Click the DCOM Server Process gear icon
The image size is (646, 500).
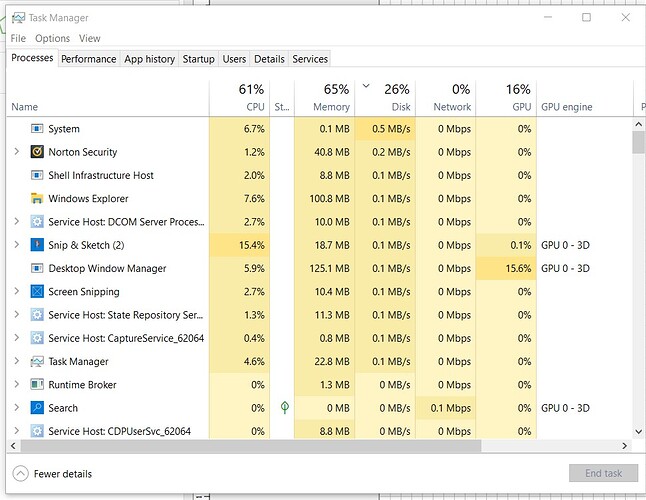pos(37,222)
